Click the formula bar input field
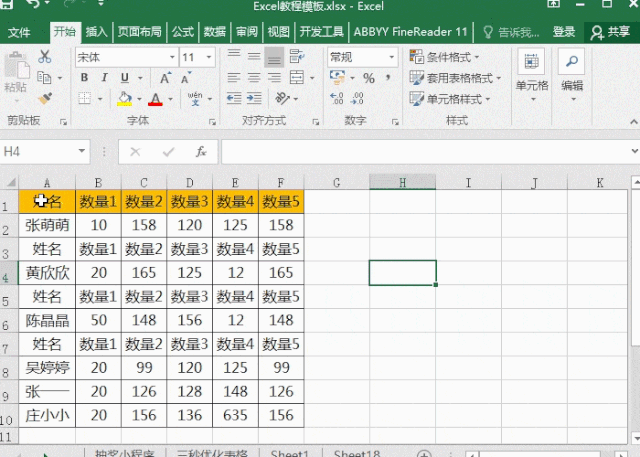The image size is (640, 457). (426, 152)
